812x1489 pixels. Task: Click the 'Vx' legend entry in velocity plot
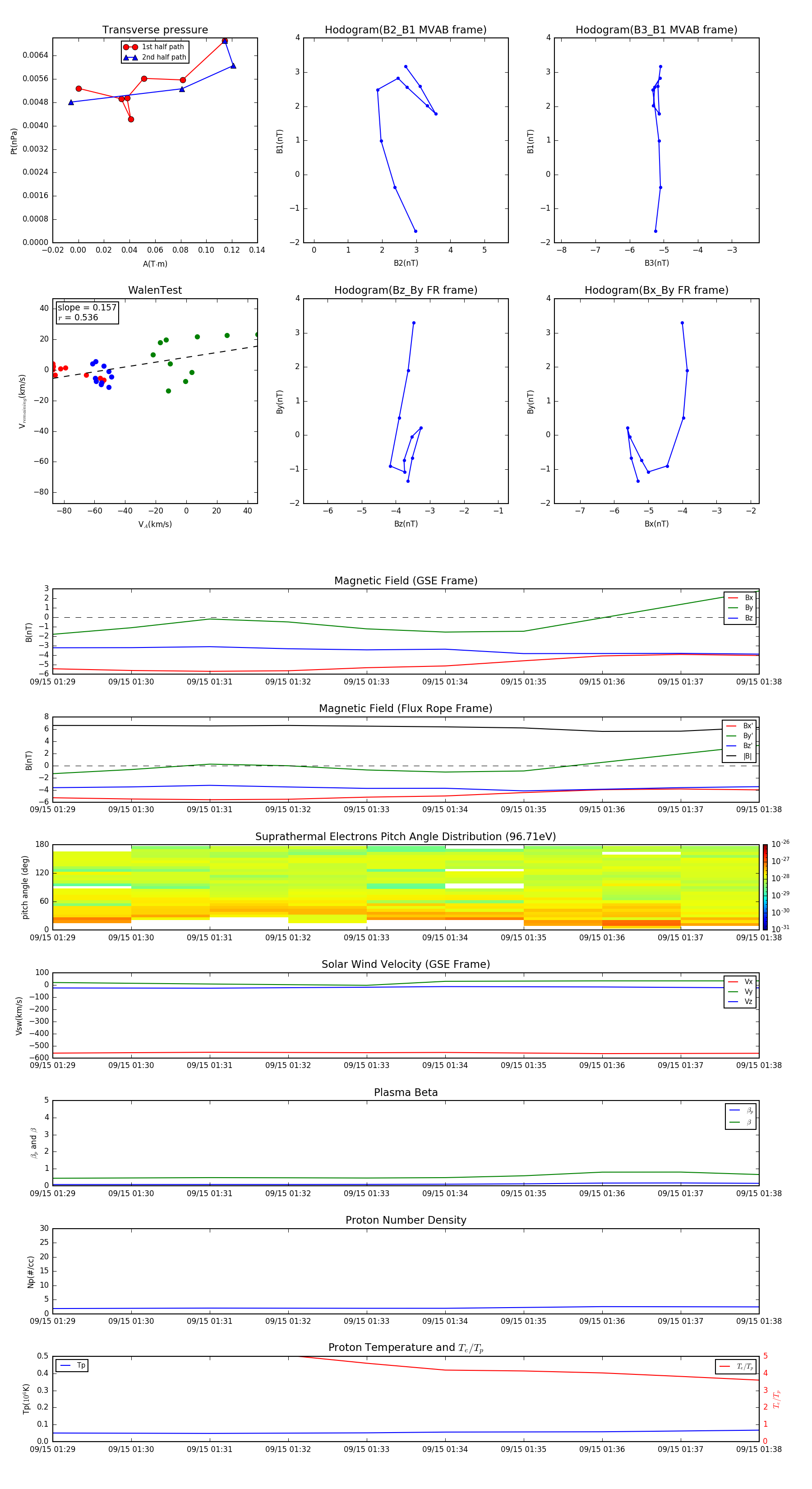[740, 981]
